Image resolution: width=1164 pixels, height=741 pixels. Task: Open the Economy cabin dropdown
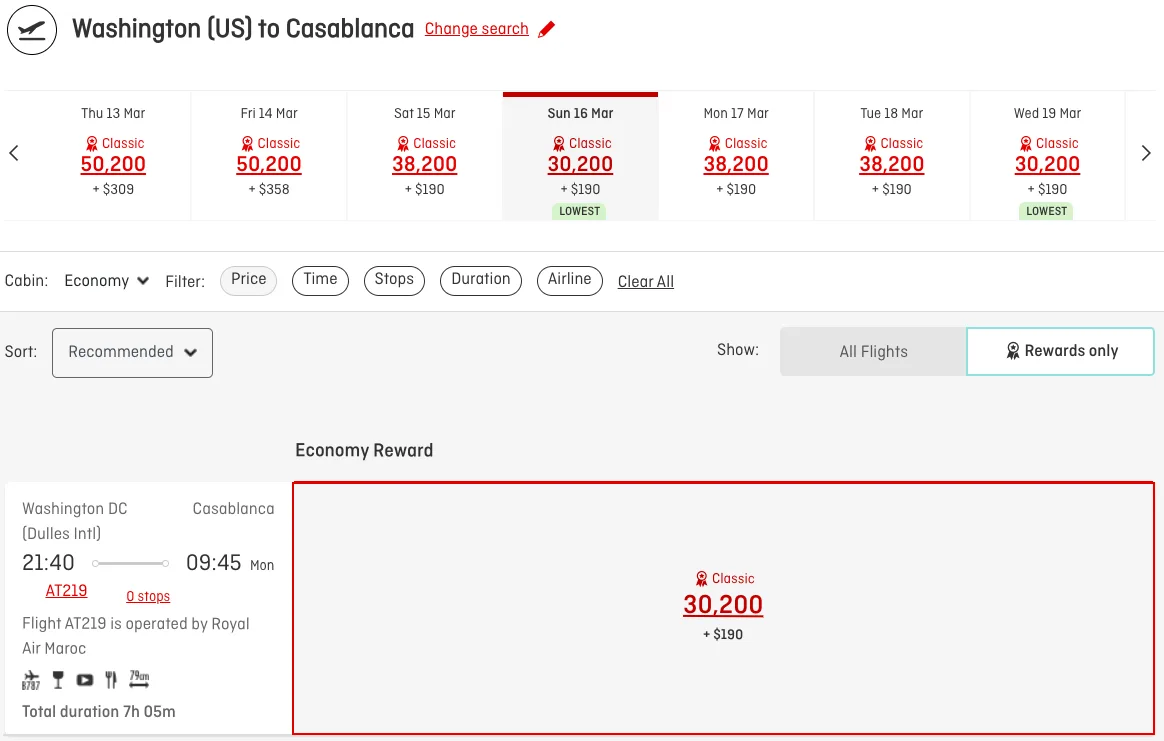point(107,281)
